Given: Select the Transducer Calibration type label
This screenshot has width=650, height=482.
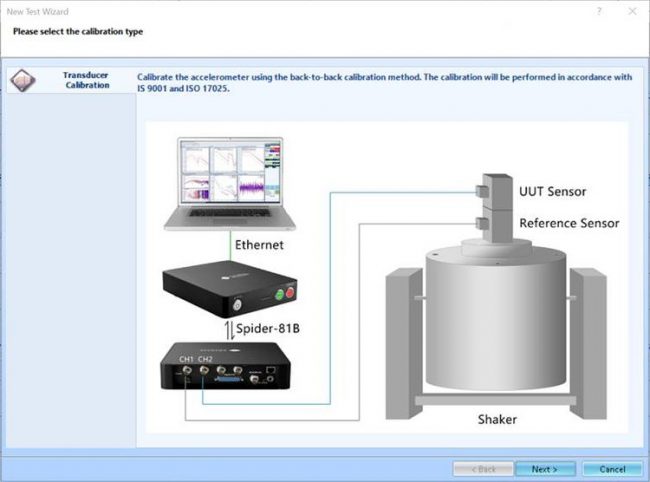Looking at the screenshot, I should point(86,80).
